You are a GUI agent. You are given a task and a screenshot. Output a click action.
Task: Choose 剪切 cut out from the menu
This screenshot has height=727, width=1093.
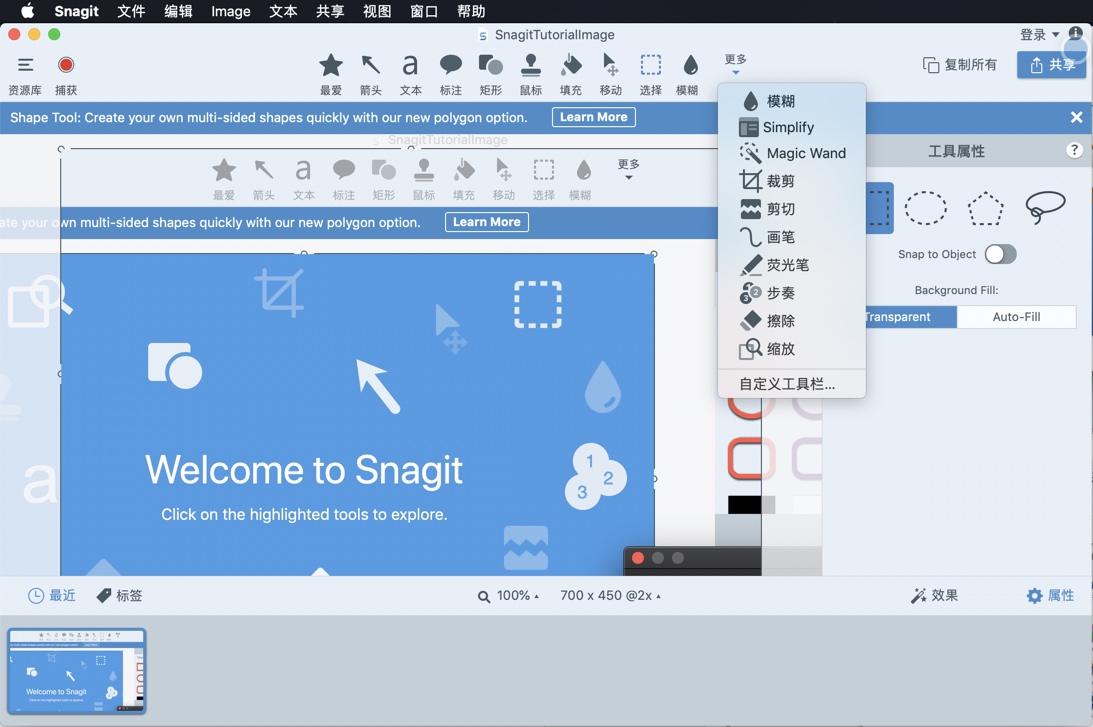point(792,209)
